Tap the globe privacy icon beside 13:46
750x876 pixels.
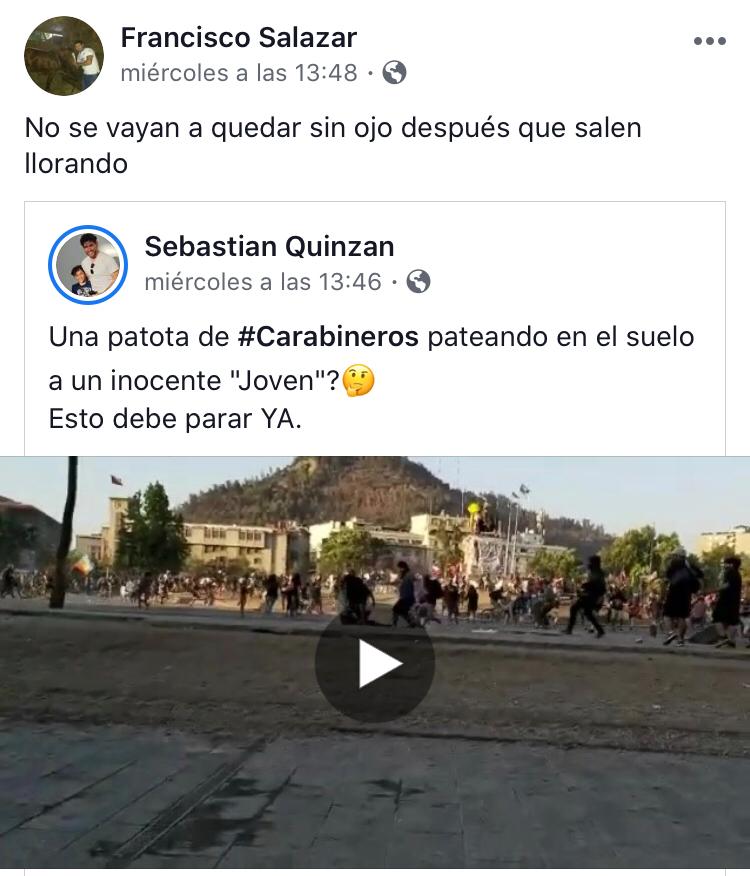tap(418, 282)
